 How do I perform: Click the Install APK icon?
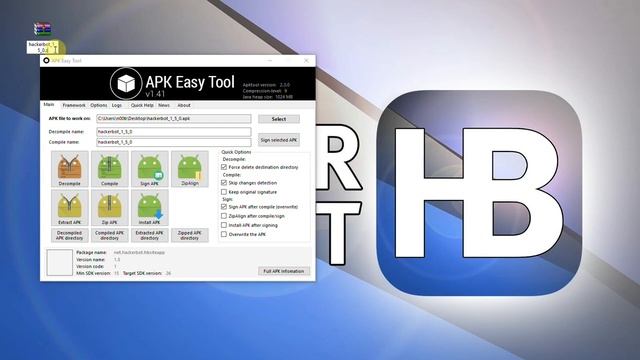[x=149, y=208]
